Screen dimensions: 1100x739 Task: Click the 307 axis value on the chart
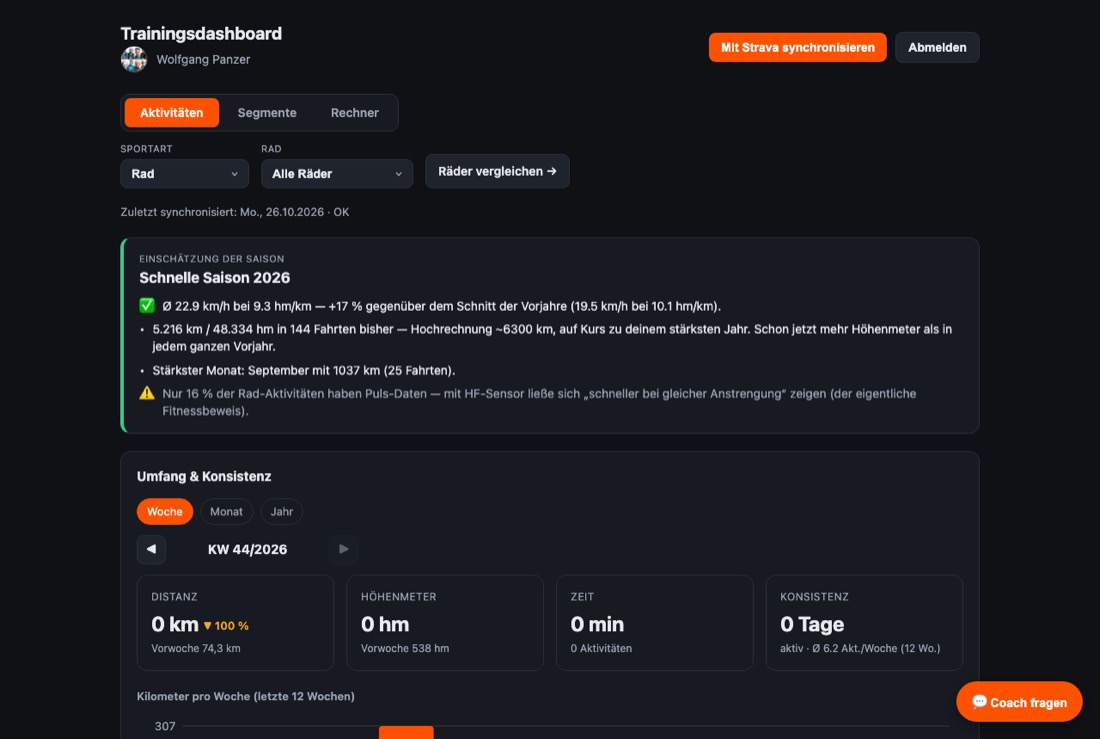[165, 726]
